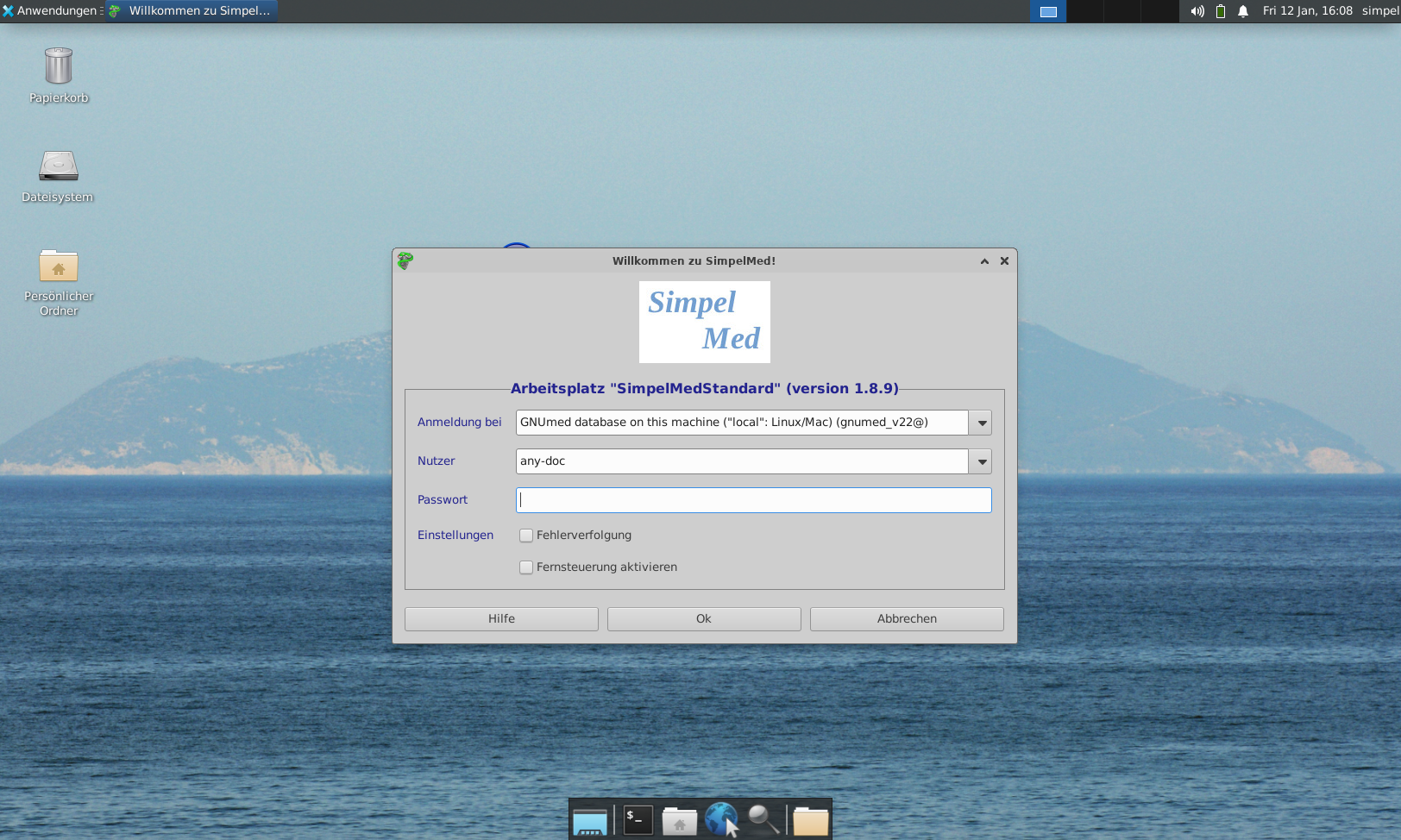Click the Simpel Med logo image
This screenshot has width=1401, height=840.
pos(705,322)
